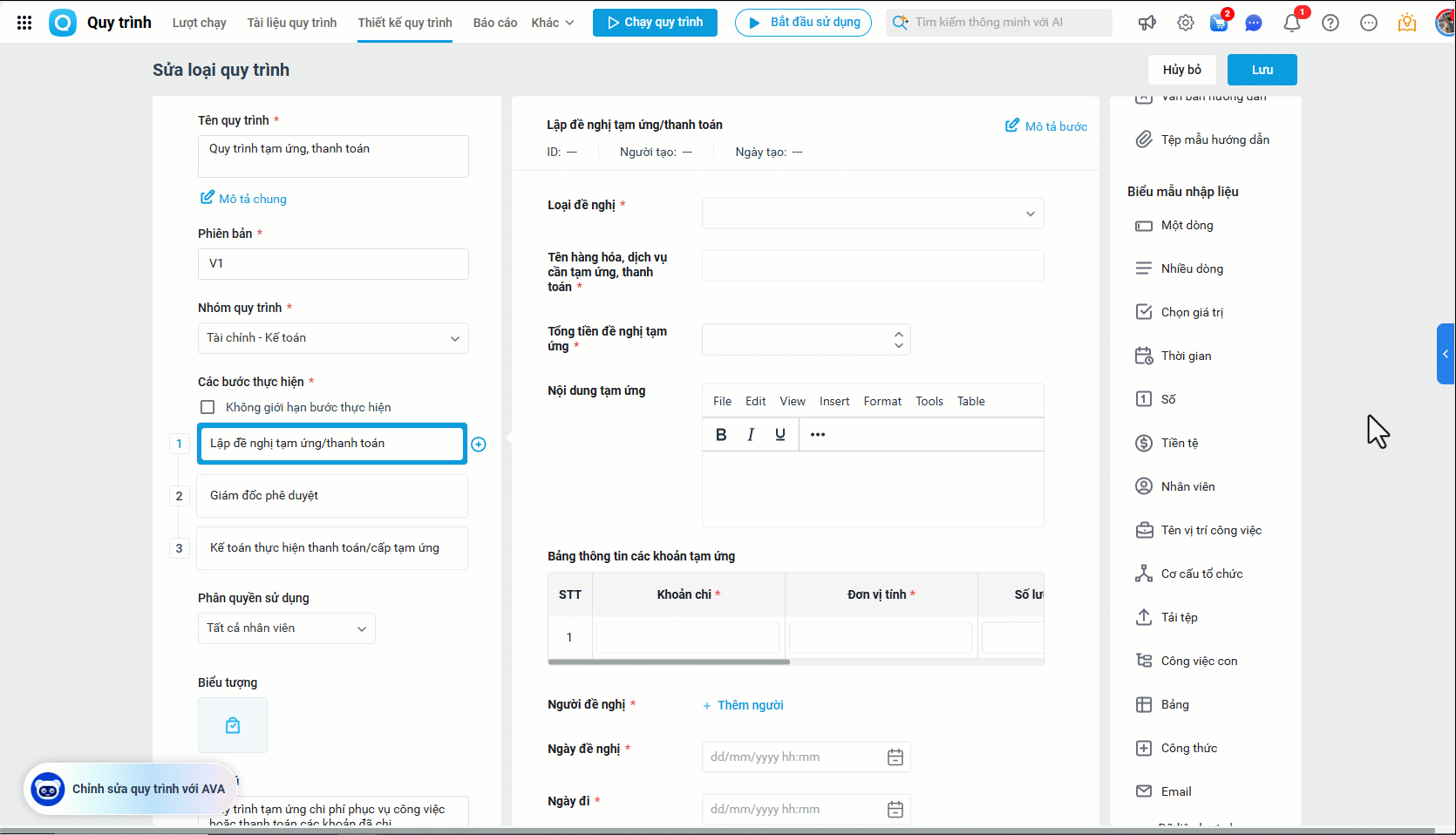
Task: Open calendar for Ngày đề nghị
Action: point(895,757)
